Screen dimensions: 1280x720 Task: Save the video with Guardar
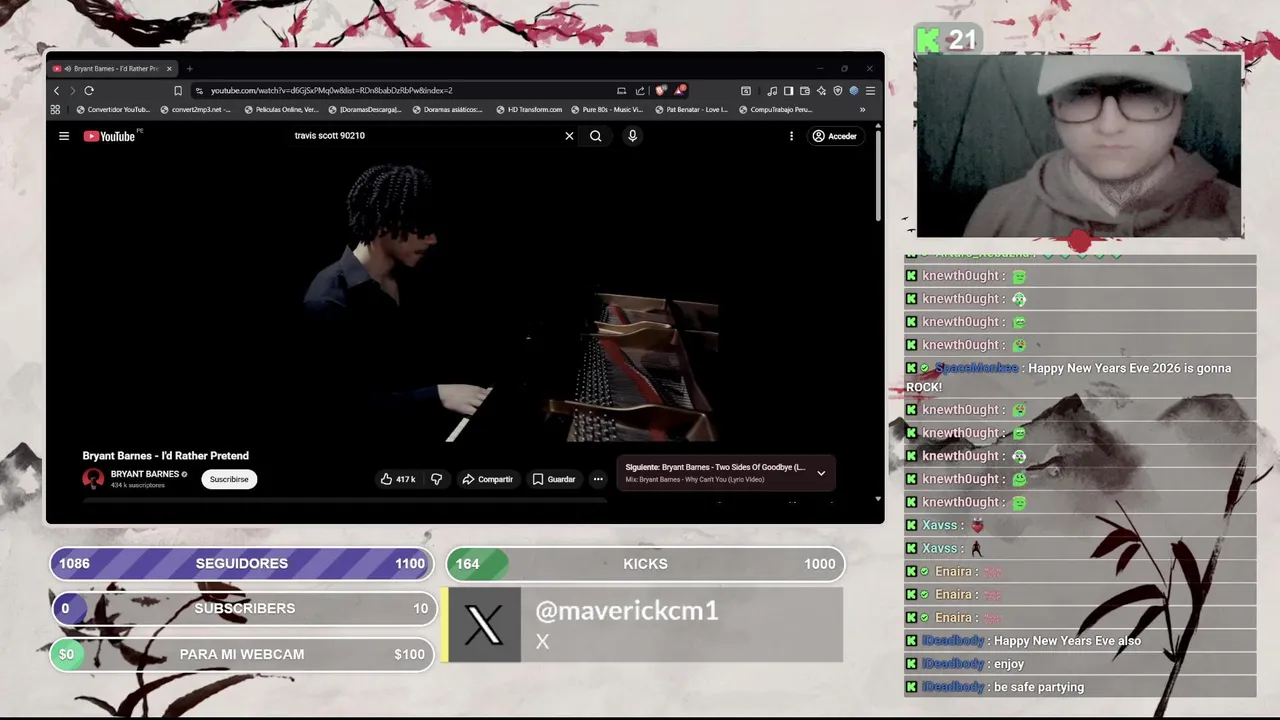[x=553, y=479]
